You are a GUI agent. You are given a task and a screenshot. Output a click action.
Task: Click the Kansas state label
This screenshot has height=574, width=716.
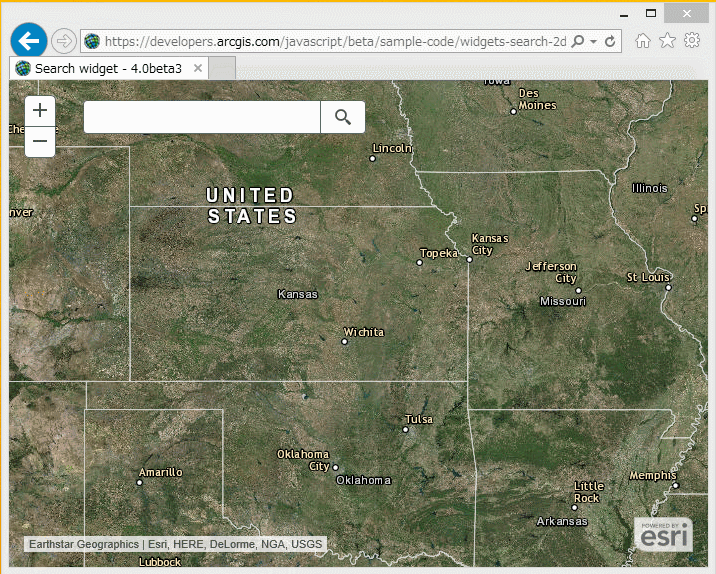298,294
